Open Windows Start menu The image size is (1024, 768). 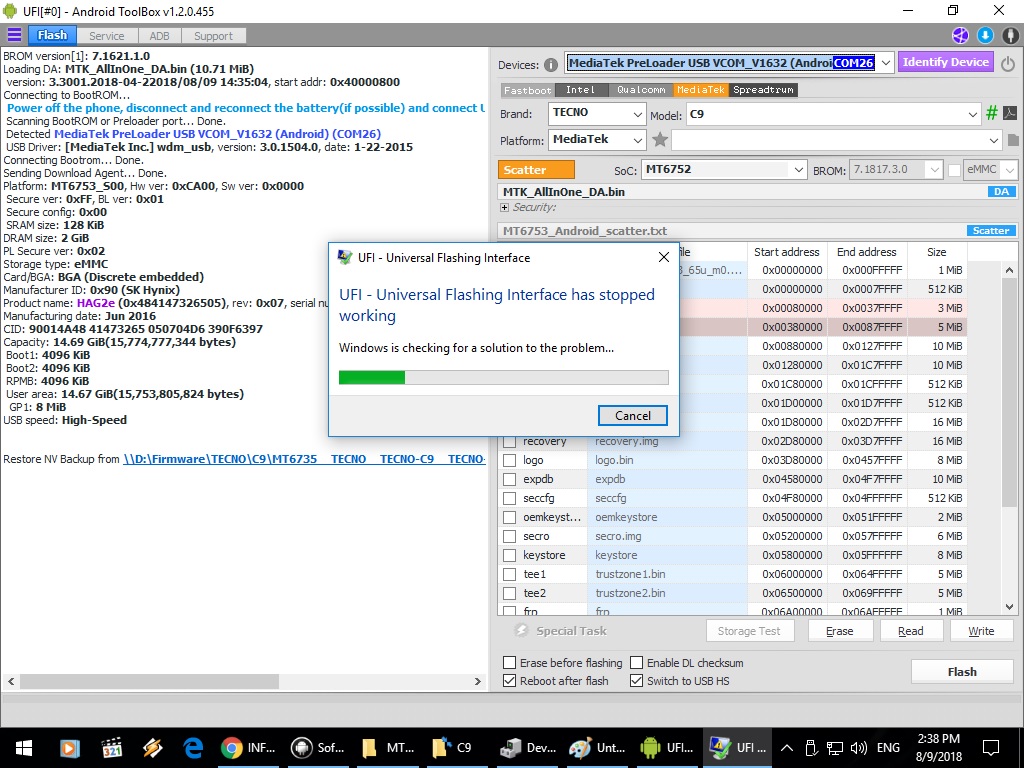24,747
